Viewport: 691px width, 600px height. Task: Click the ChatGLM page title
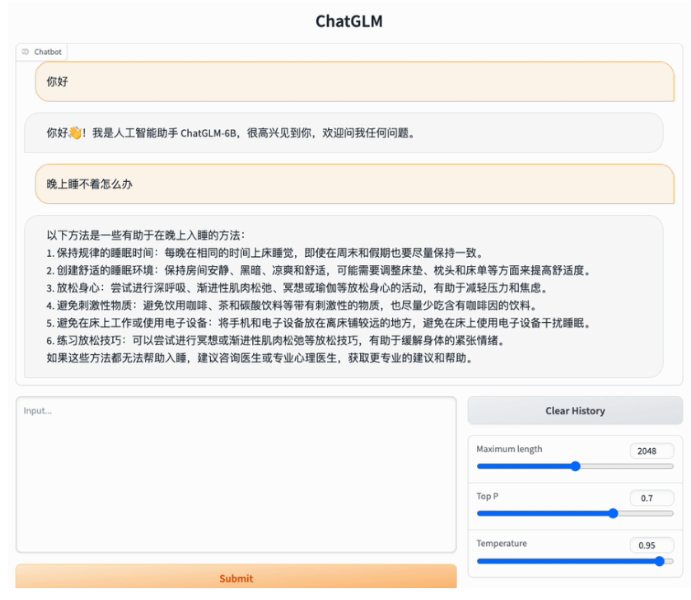click(x=349, y=21)
